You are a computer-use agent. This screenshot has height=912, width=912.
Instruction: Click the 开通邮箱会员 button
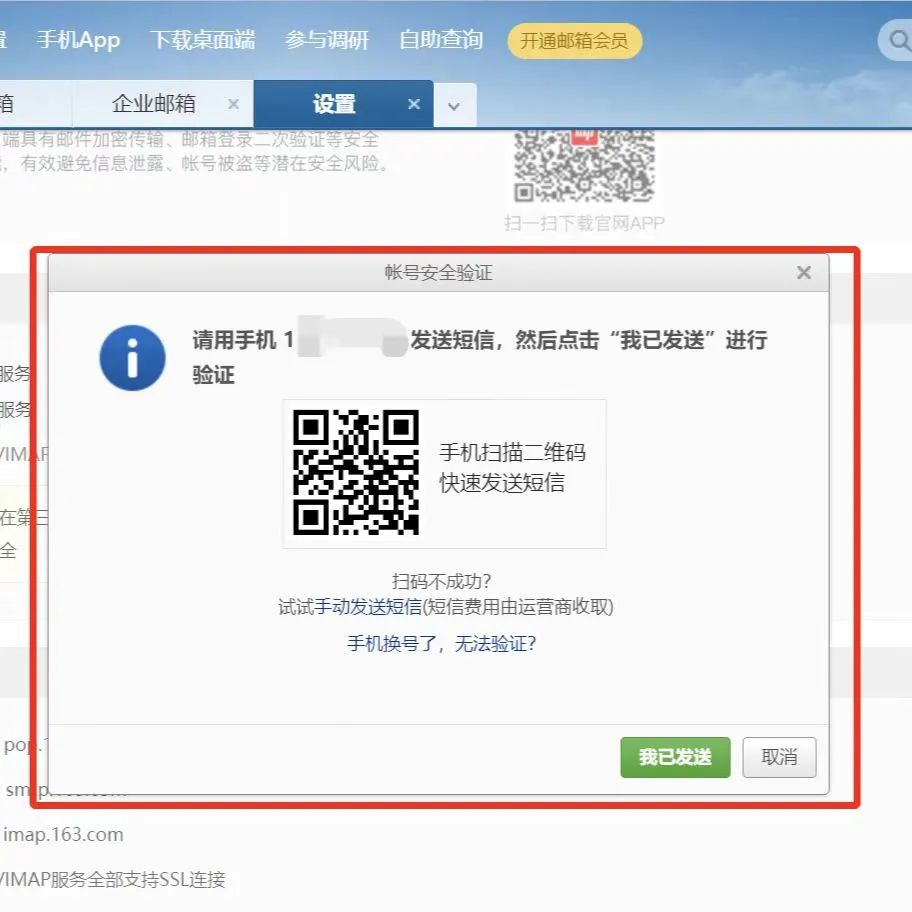point(575,41)
